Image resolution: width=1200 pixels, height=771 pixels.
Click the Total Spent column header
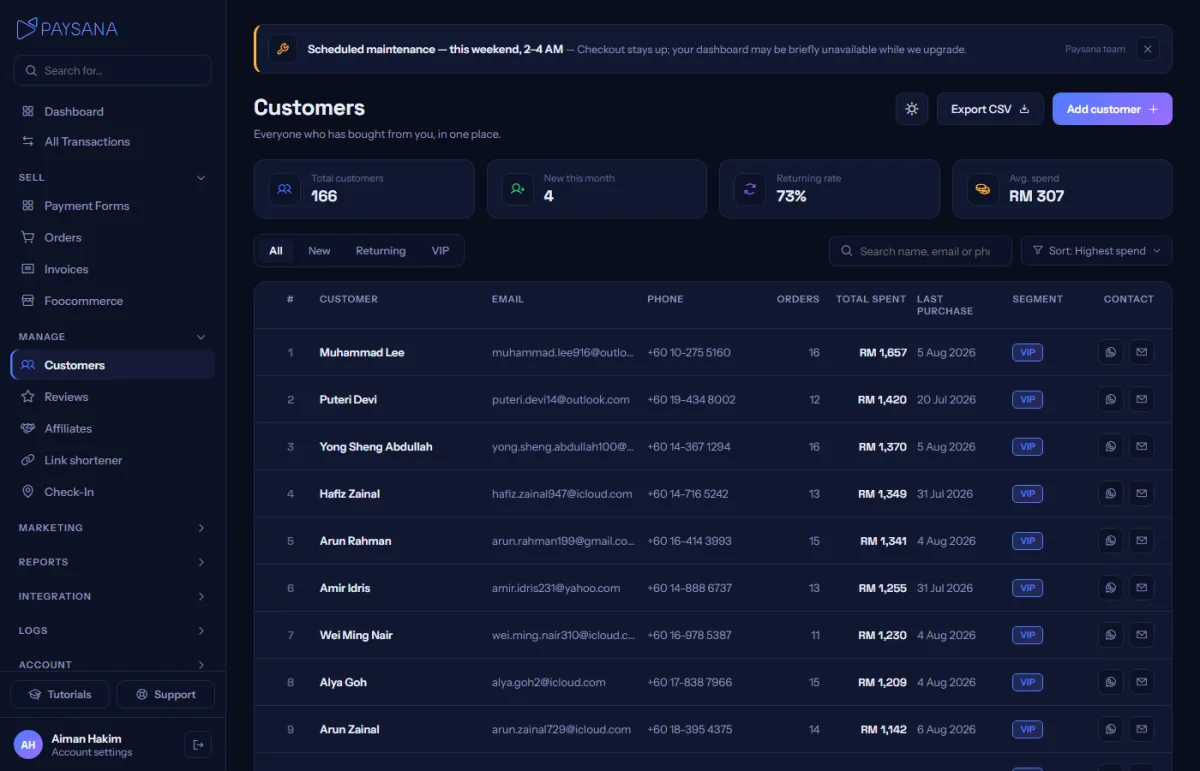[871, 299]
